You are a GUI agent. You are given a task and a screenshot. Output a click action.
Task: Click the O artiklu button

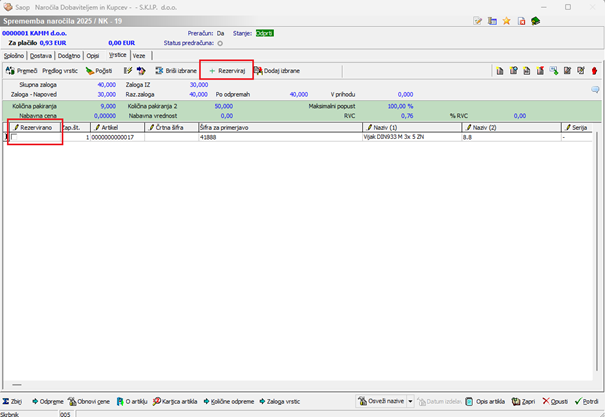[x=132, y=402]
